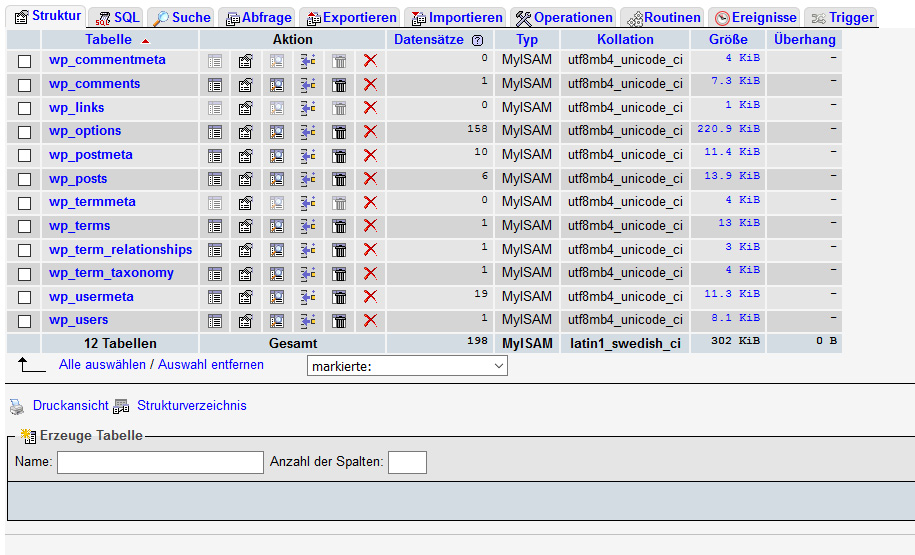The height and width of the screenshot is (555, 915).
Task: Click the 'Alle auswählen' link
Action: [102, 365]
